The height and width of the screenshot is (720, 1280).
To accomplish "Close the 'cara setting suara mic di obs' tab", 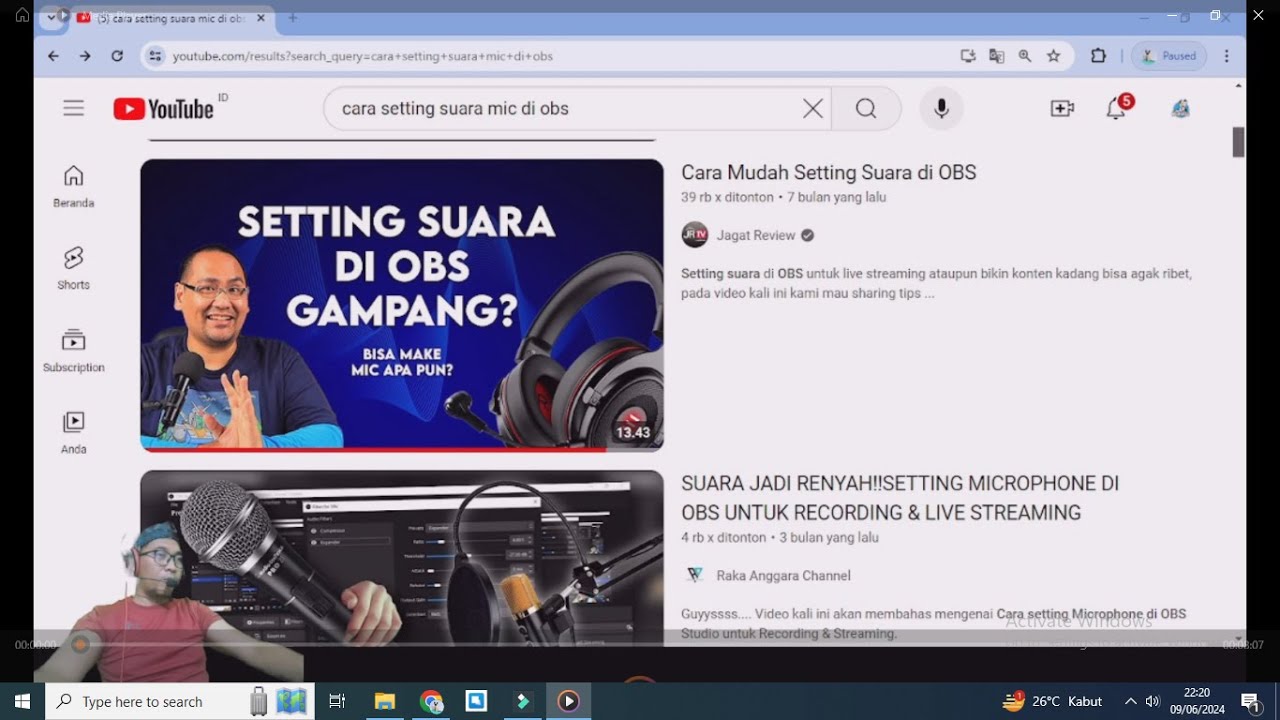I will click(x=261, y=18).
